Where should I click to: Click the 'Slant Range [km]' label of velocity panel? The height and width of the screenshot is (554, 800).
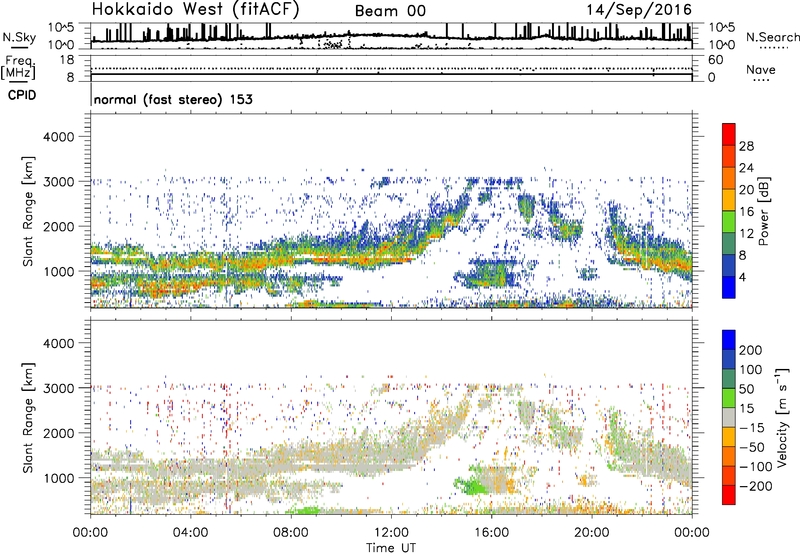[29, 418]
